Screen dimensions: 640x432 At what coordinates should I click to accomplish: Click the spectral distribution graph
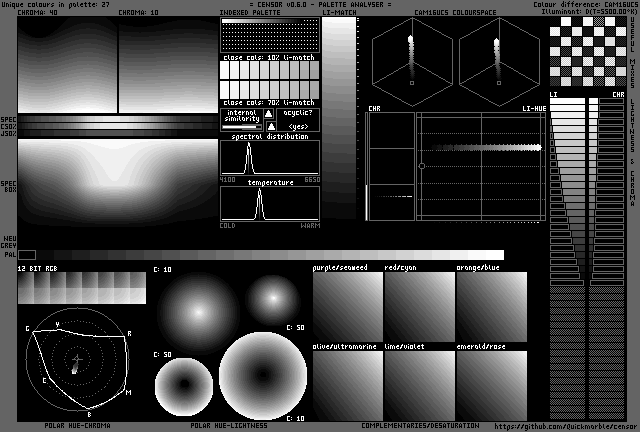click(x=270, y=158)
